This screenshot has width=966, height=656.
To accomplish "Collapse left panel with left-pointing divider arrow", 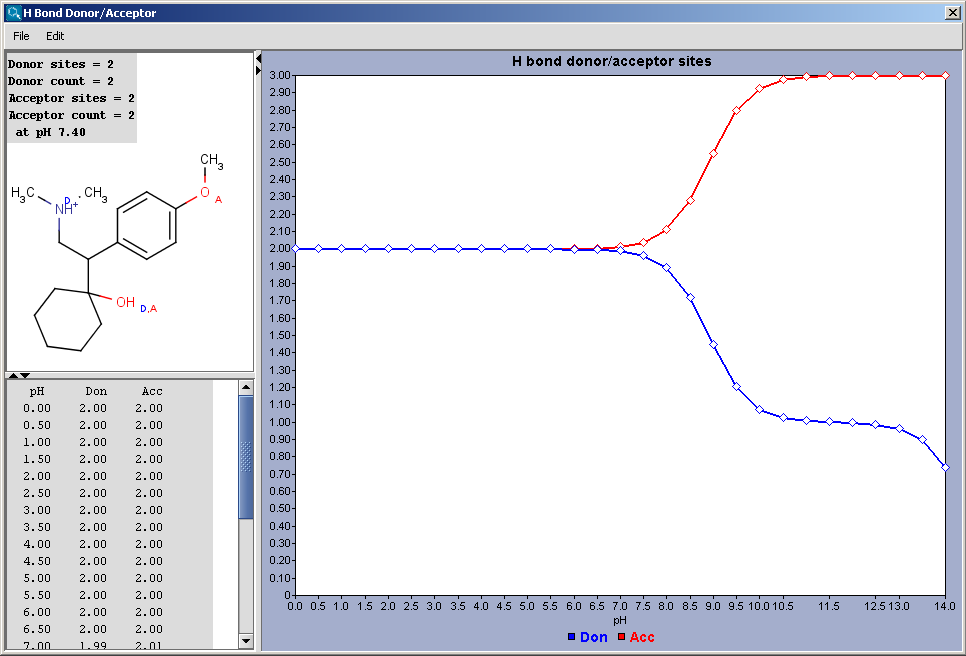I will pos(258,57).
